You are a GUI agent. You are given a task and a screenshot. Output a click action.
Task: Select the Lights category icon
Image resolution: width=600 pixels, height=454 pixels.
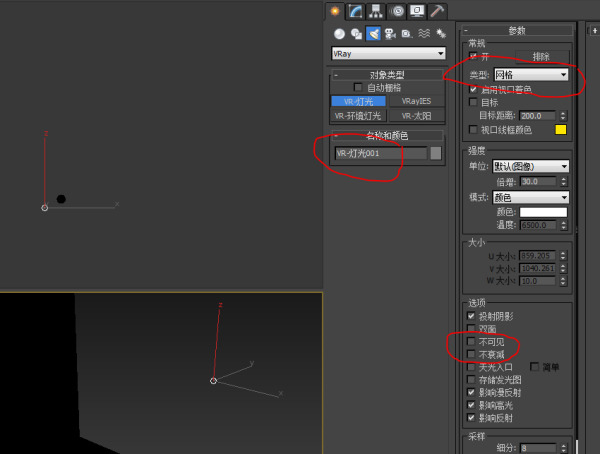coord(373,34)
